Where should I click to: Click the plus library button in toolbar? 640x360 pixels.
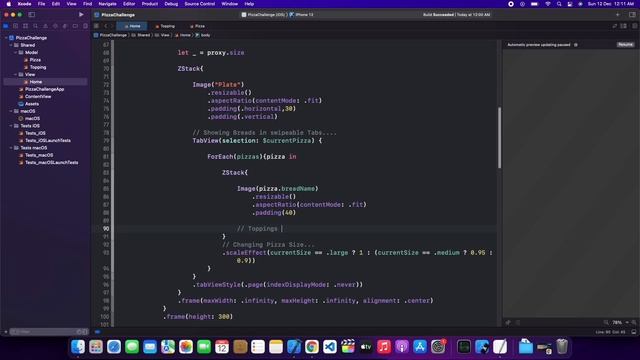coord(618,14)
